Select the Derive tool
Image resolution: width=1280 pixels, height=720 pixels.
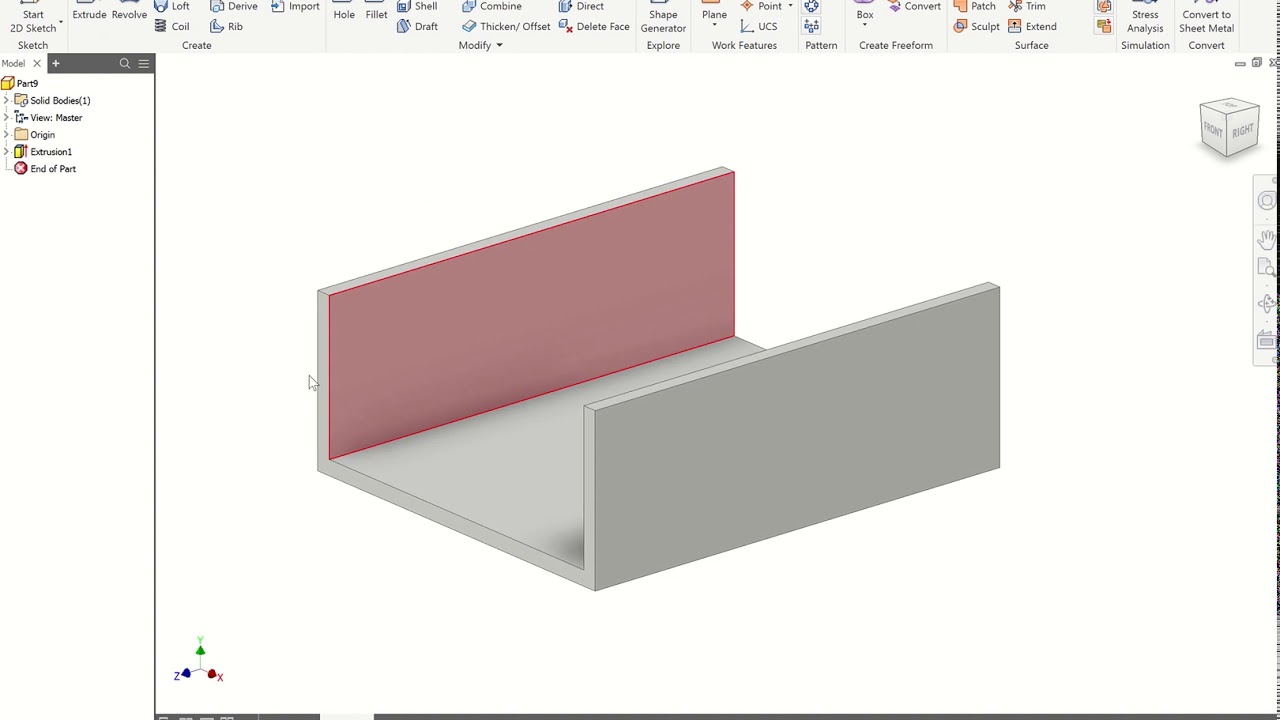pos(234,6)
